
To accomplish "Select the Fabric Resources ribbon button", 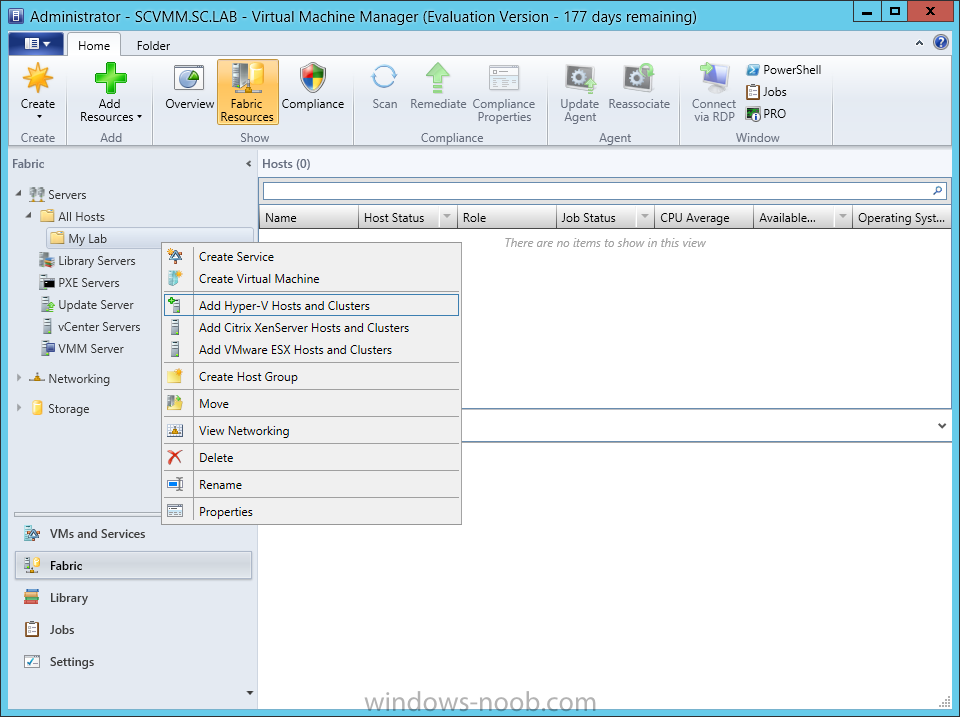I will click(247, 92).
